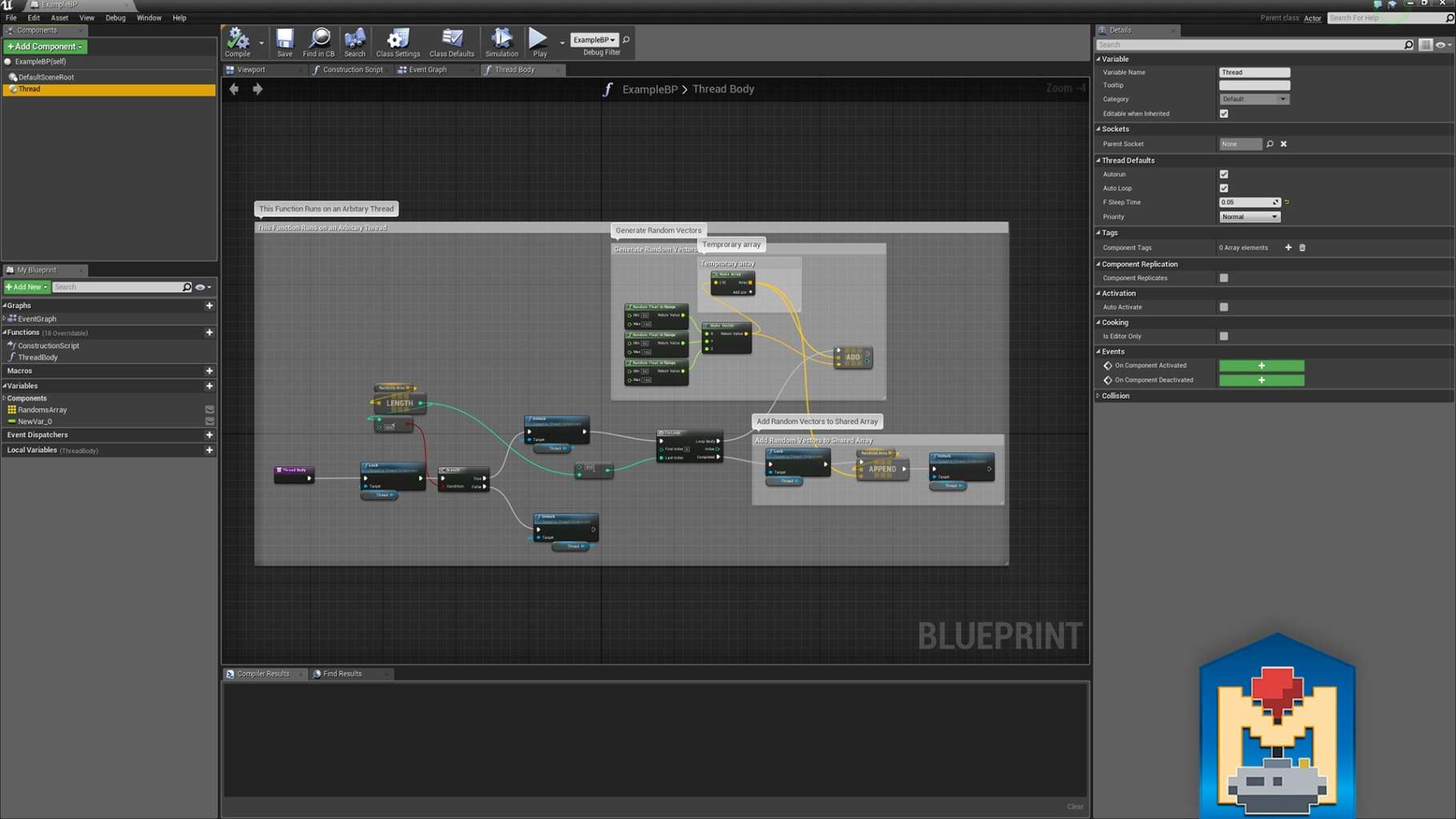Image resolution: width=1456 pixels, height=819 pixels.
Task: Play the level in editor
Action: (x=540, y=42)
